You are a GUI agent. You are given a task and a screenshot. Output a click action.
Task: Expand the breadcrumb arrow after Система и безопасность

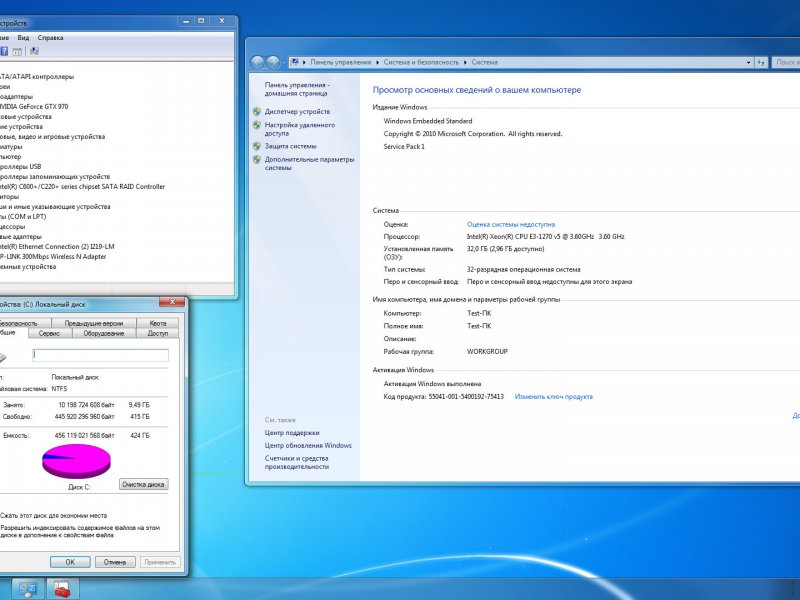(x=465, y=62)
